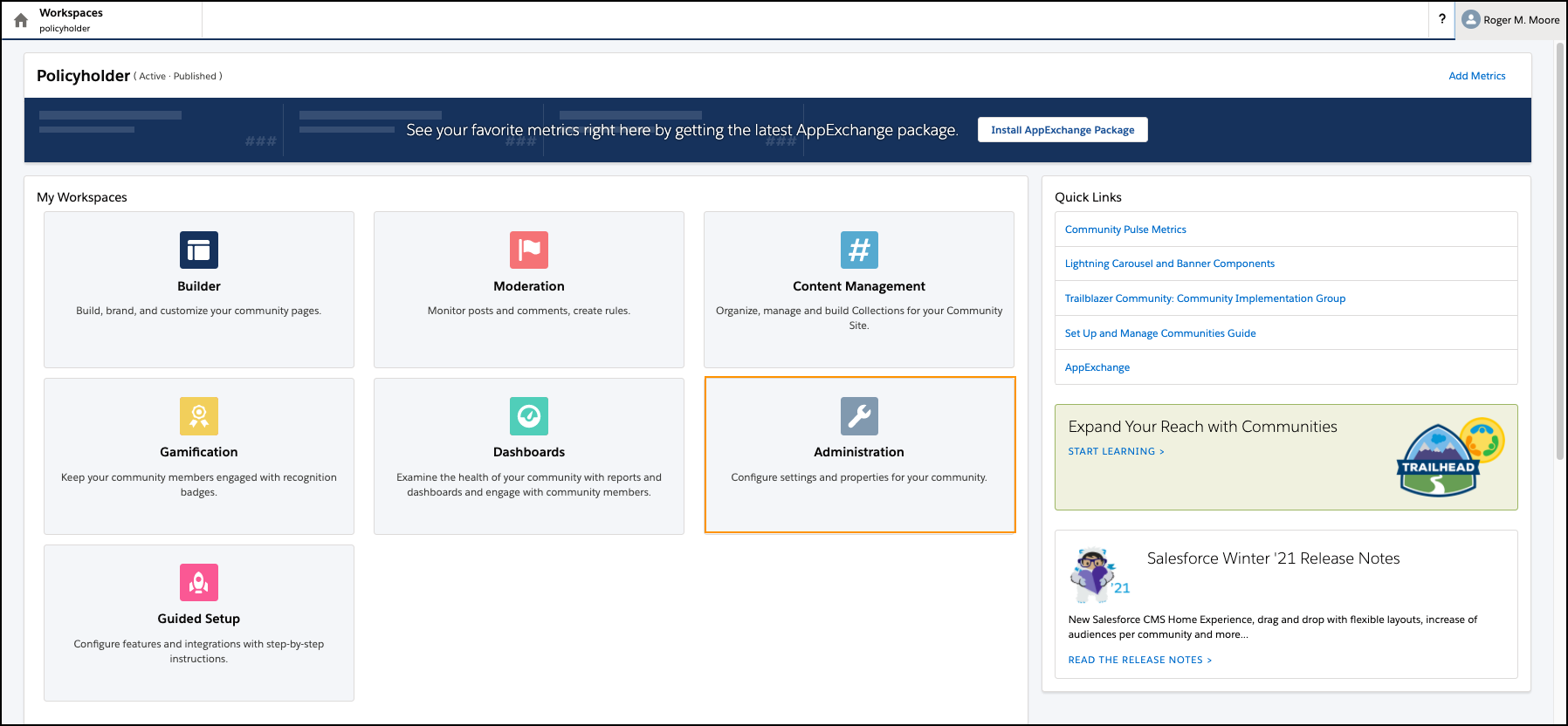
Task: Open the Gamification badge icon
Action: point(199,416)
